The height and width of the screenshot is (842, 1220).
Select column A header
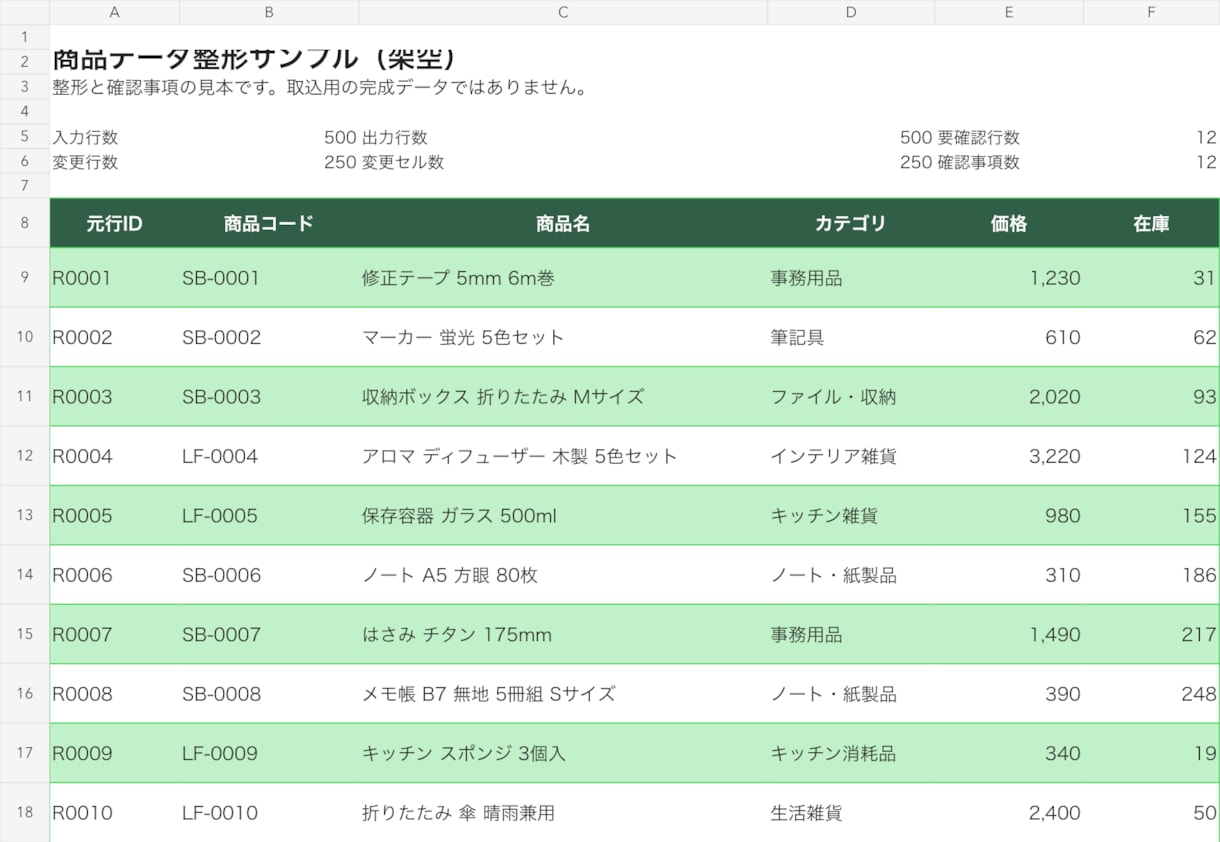click(114, 12)
